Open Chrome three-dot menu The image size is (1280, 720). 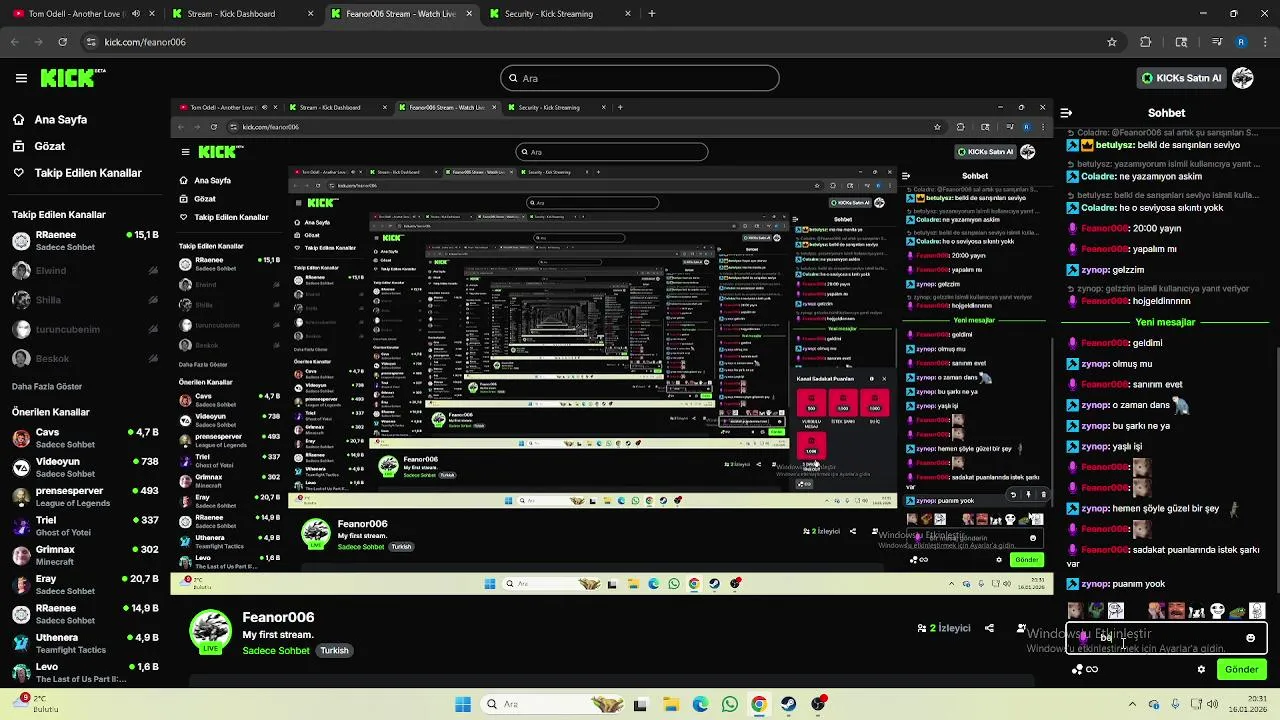1264,42
